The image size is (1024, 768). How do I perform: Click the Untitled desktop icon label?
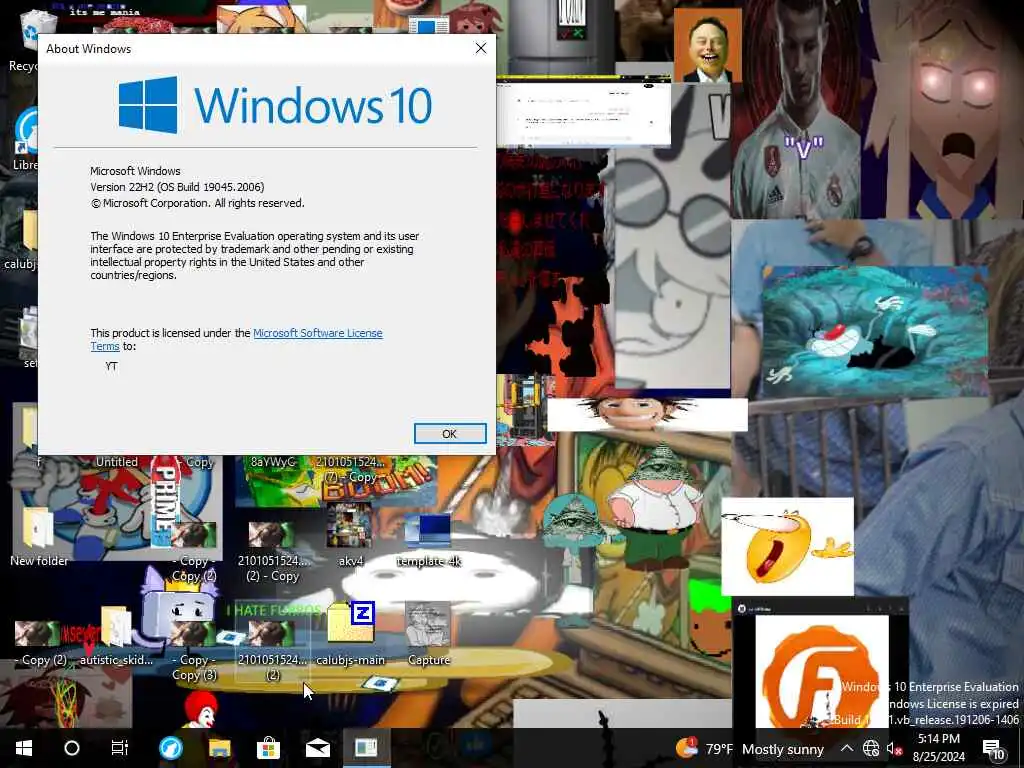point(116,462)
